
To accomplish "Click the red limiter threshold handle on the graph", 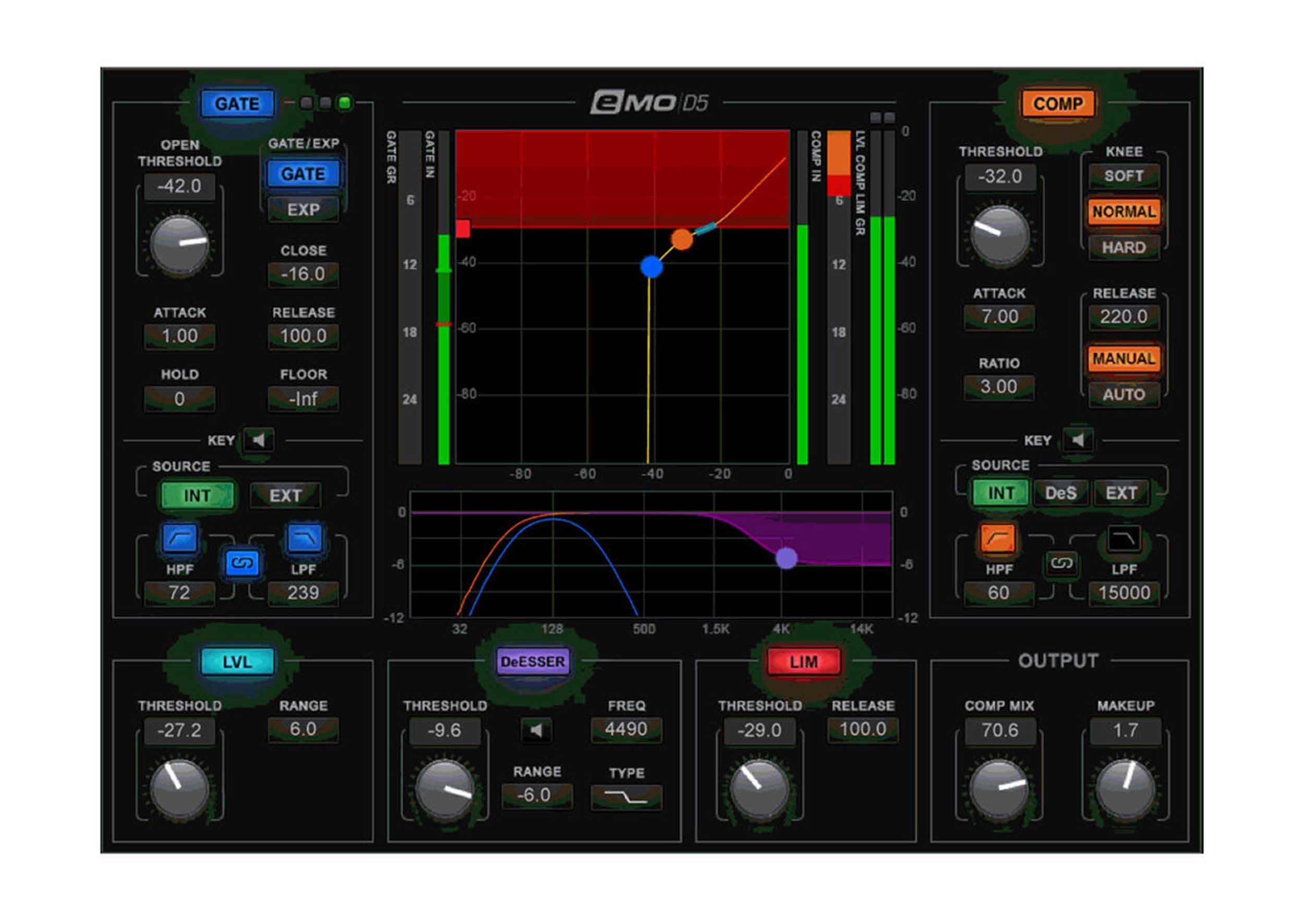I will click(x=463, y=229).
